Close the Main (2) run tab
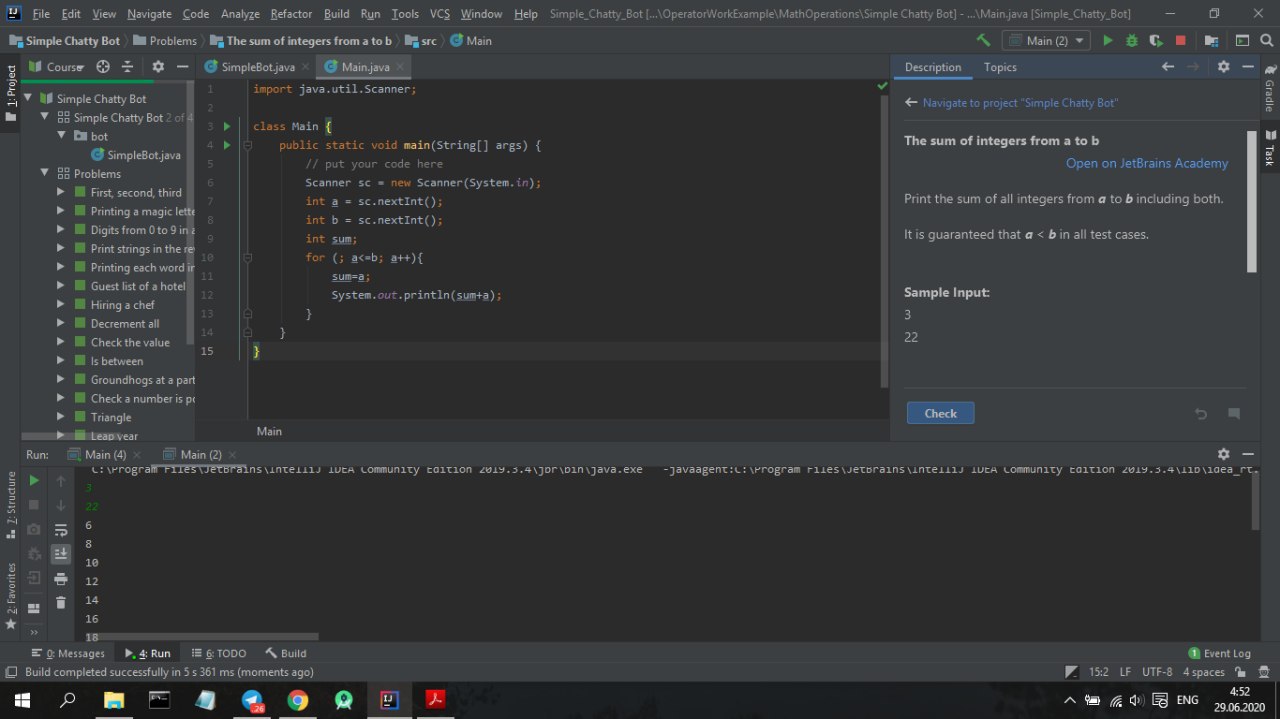 tap(232, 455)
